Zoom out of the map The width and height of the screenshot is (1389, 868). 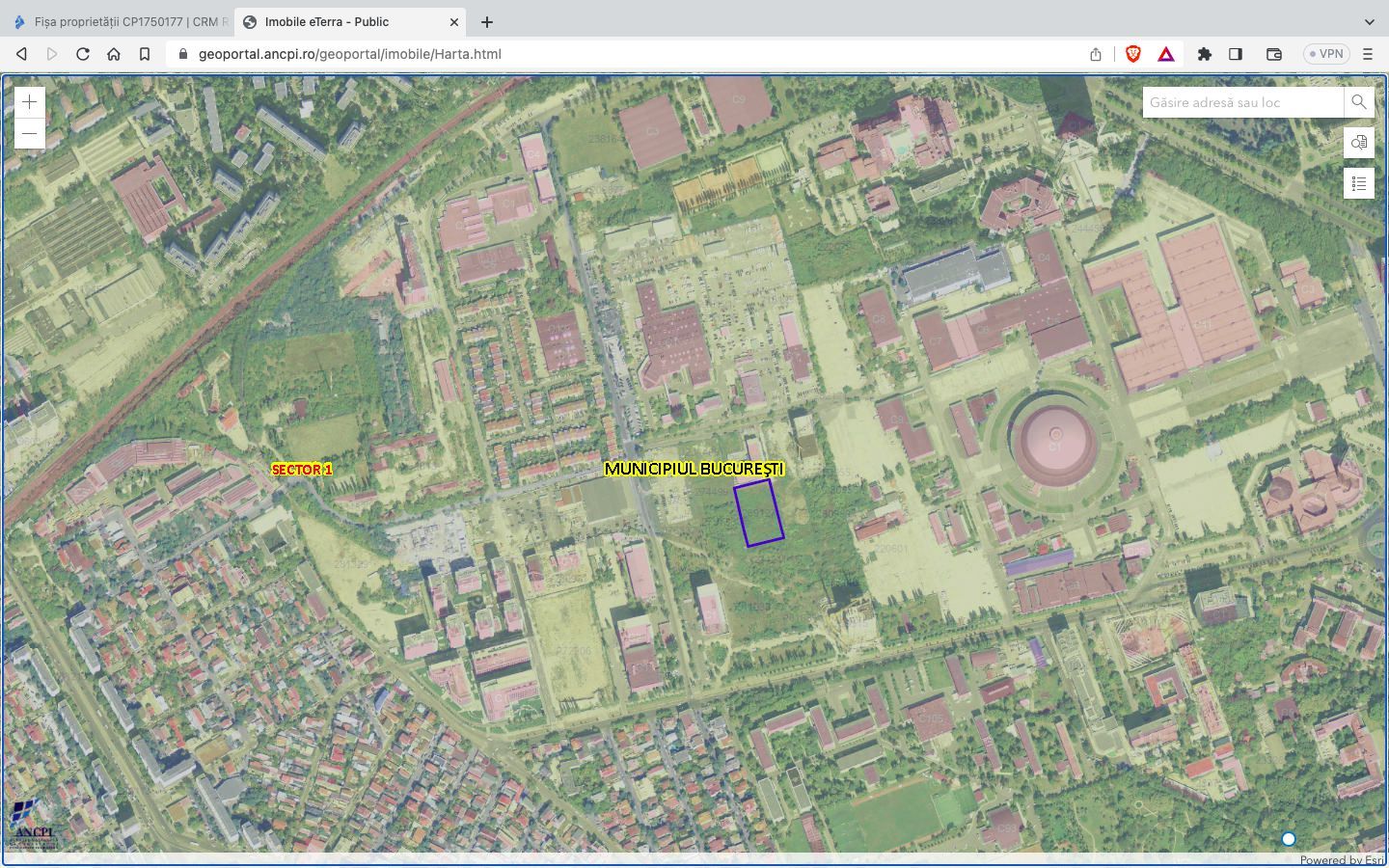(x=30, y=133)
